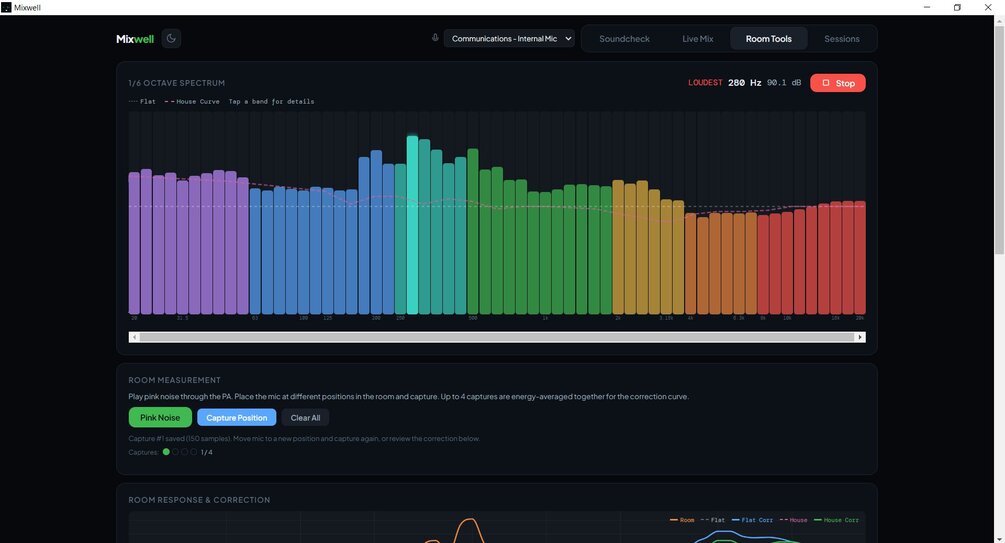The width and height of the screenshot is (1005, 543).
Task: Click the Mixwell app icon in title bar
Action: click(6, 8)
